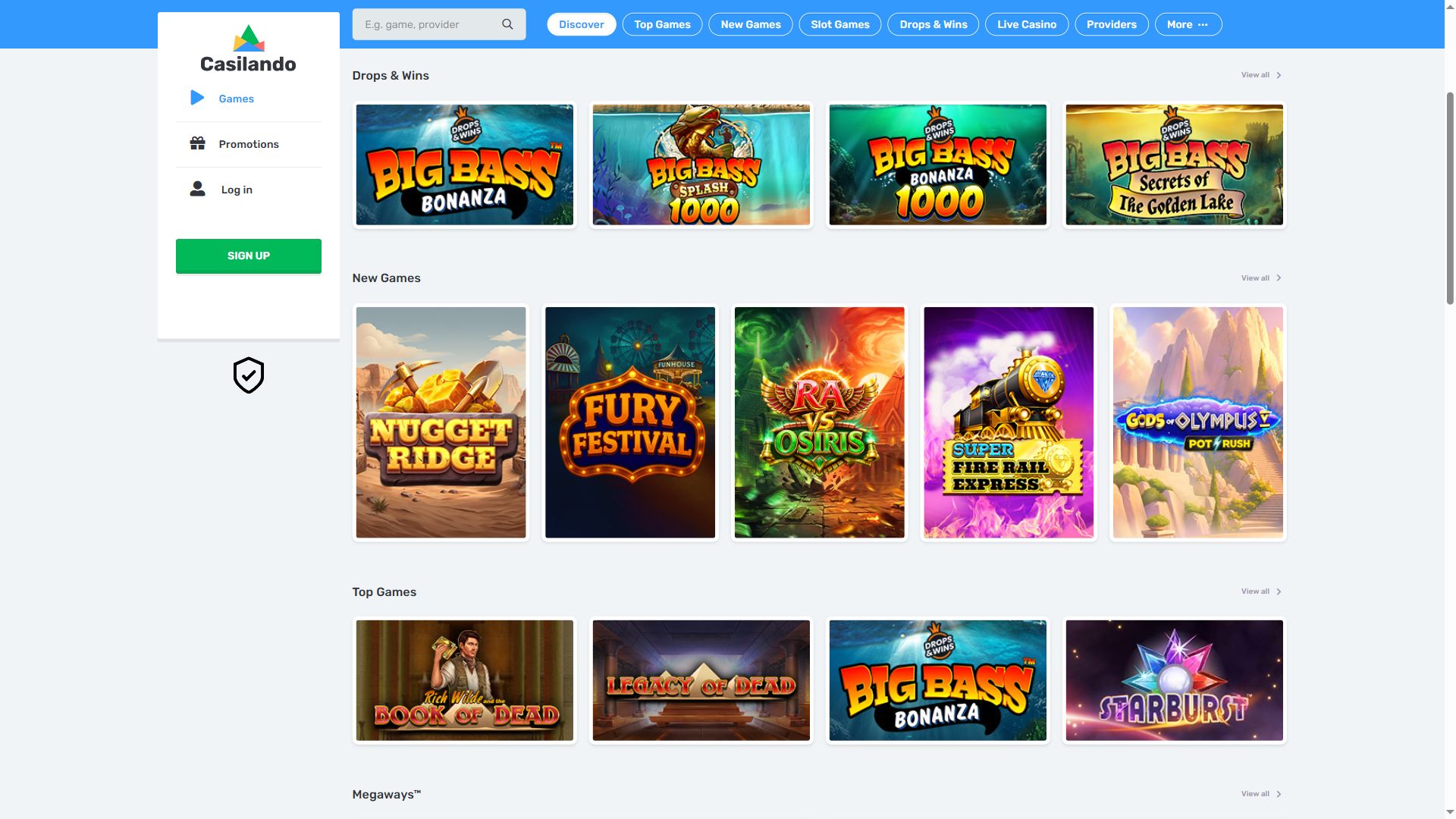The image size is (1456, 819).
Task: Open the Fury Festival game
Action: [629, 422]
